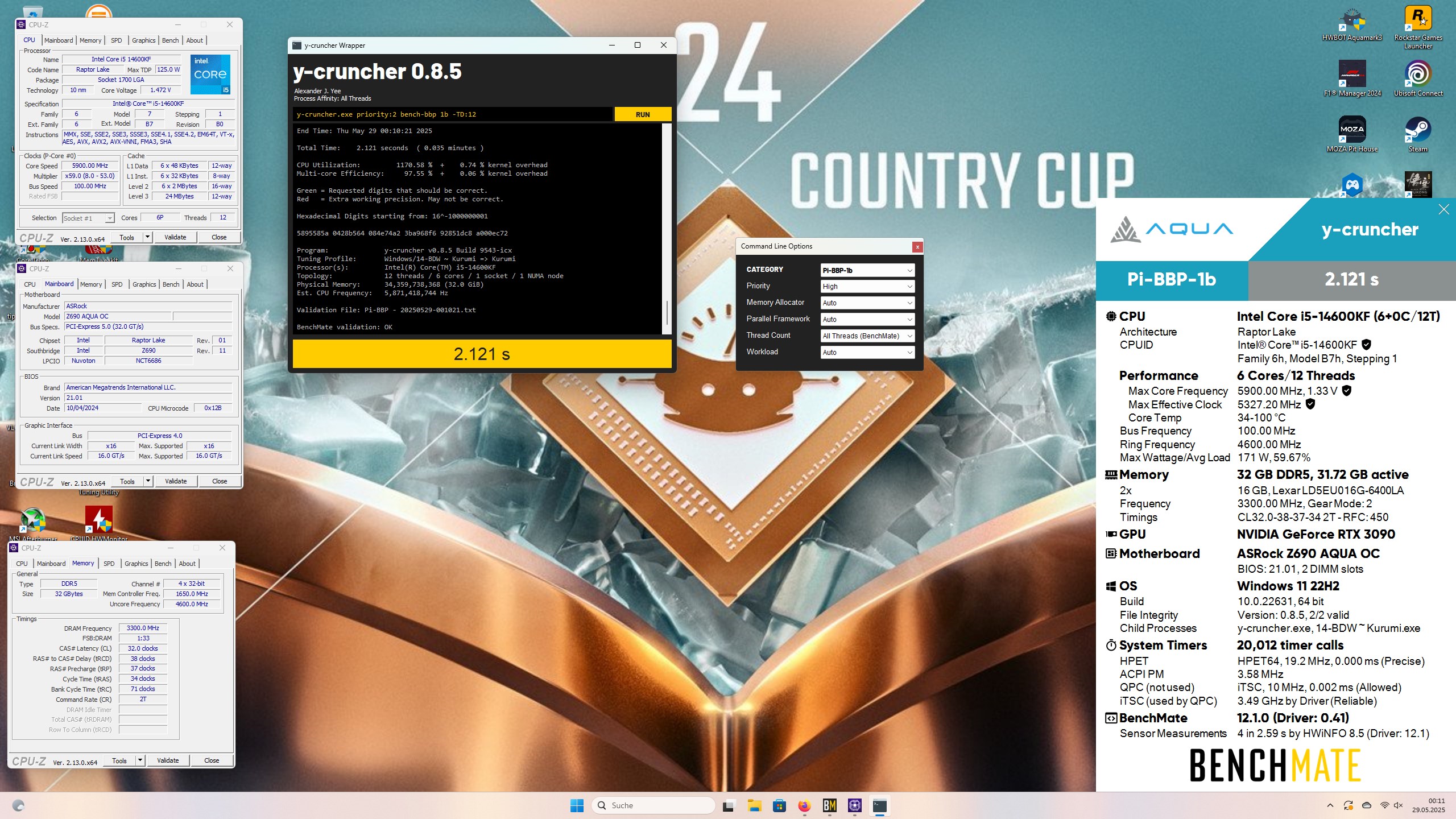Click taskbar clock showing 00:11
The height and width of the screenshot is (819, 1456).
pyautogui.click(x=1429, y=805)
